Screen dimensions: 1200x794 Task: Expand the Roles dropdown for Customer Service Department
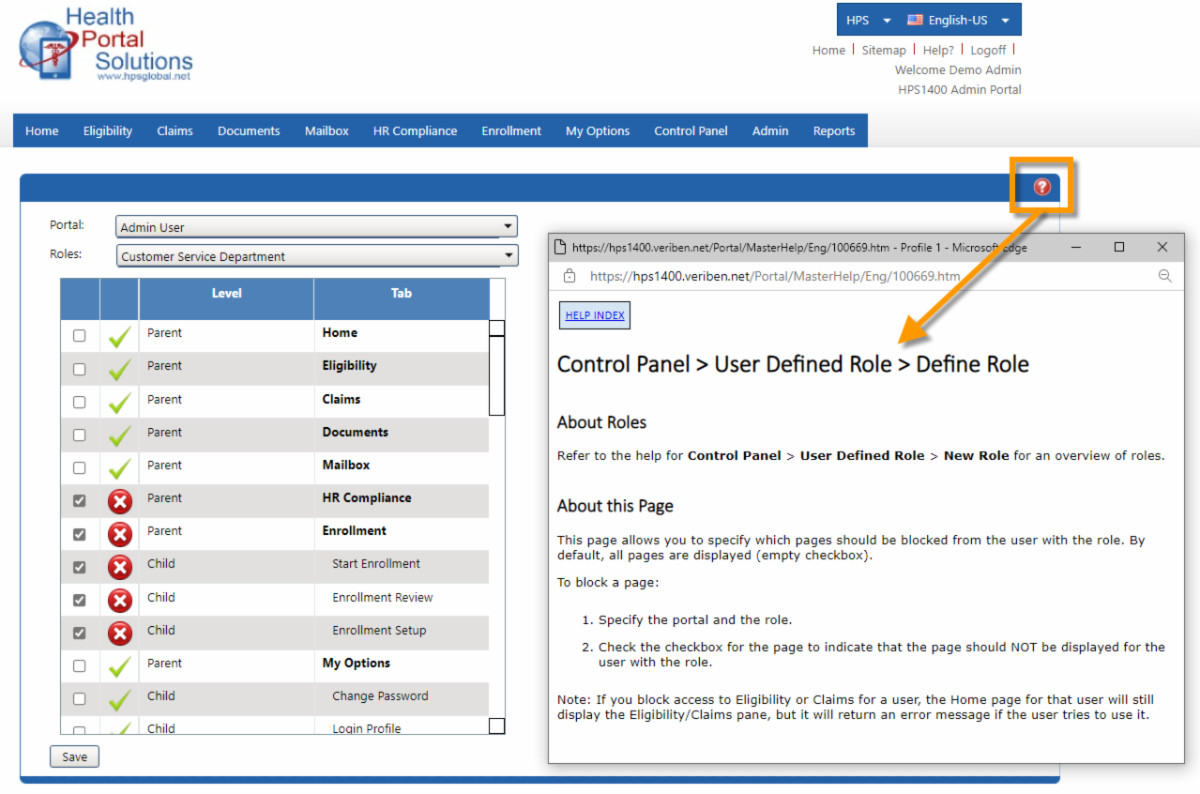(x=317, y=256)
